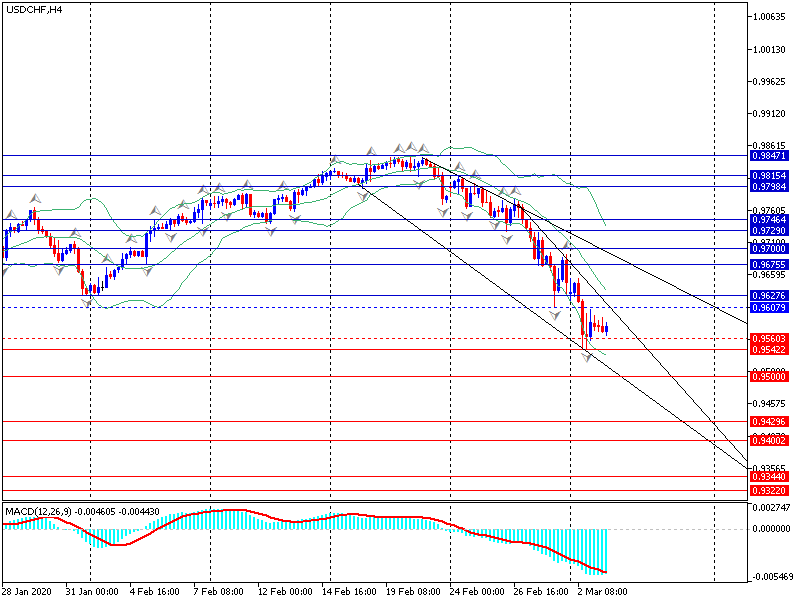
Task: Select the 0.96276 blue level label
Action: click(x=769, y=297)
